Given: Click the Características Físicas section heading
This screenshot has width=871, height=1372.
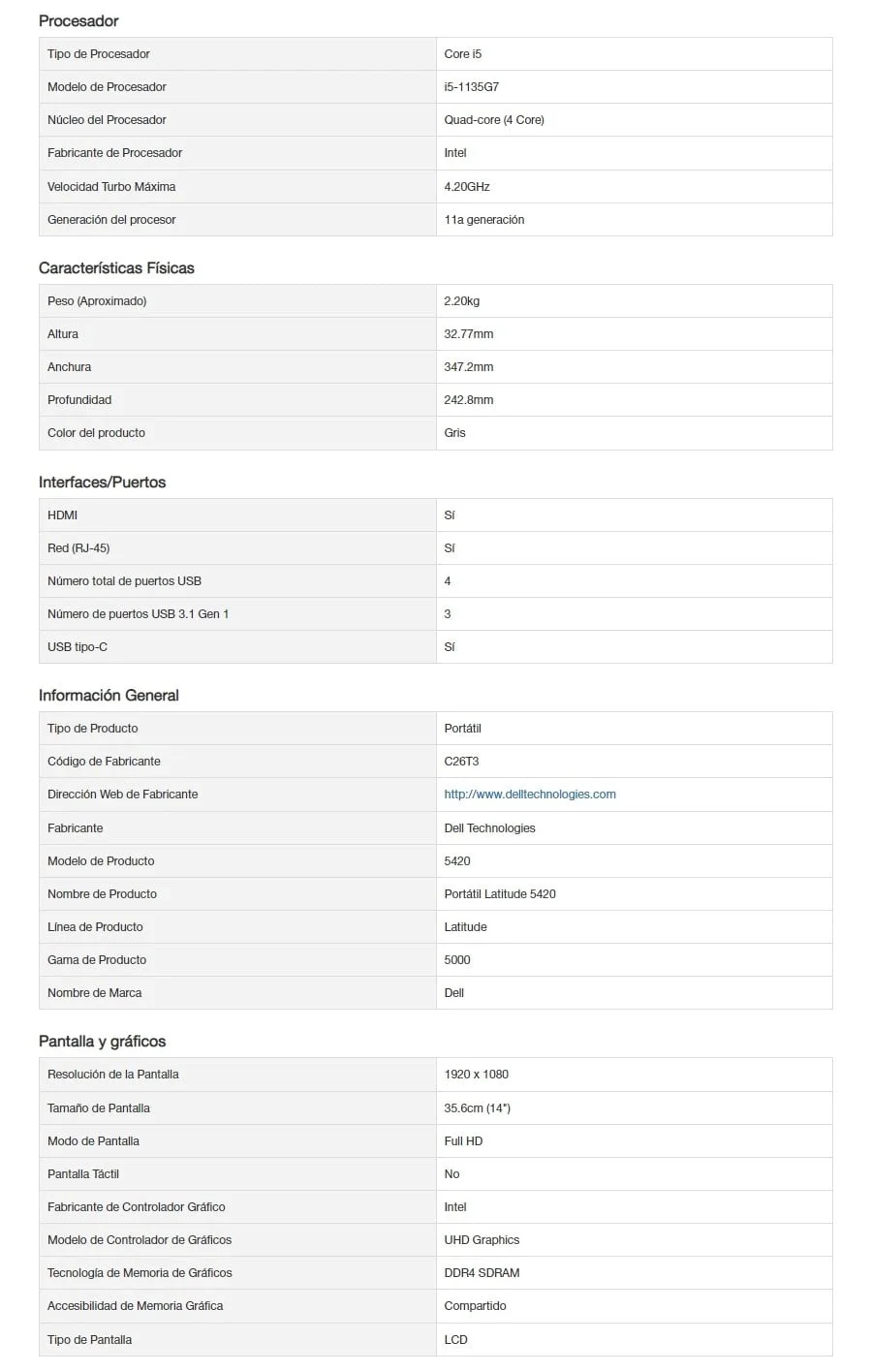Looking at the screenshot, I should [116, 267].
